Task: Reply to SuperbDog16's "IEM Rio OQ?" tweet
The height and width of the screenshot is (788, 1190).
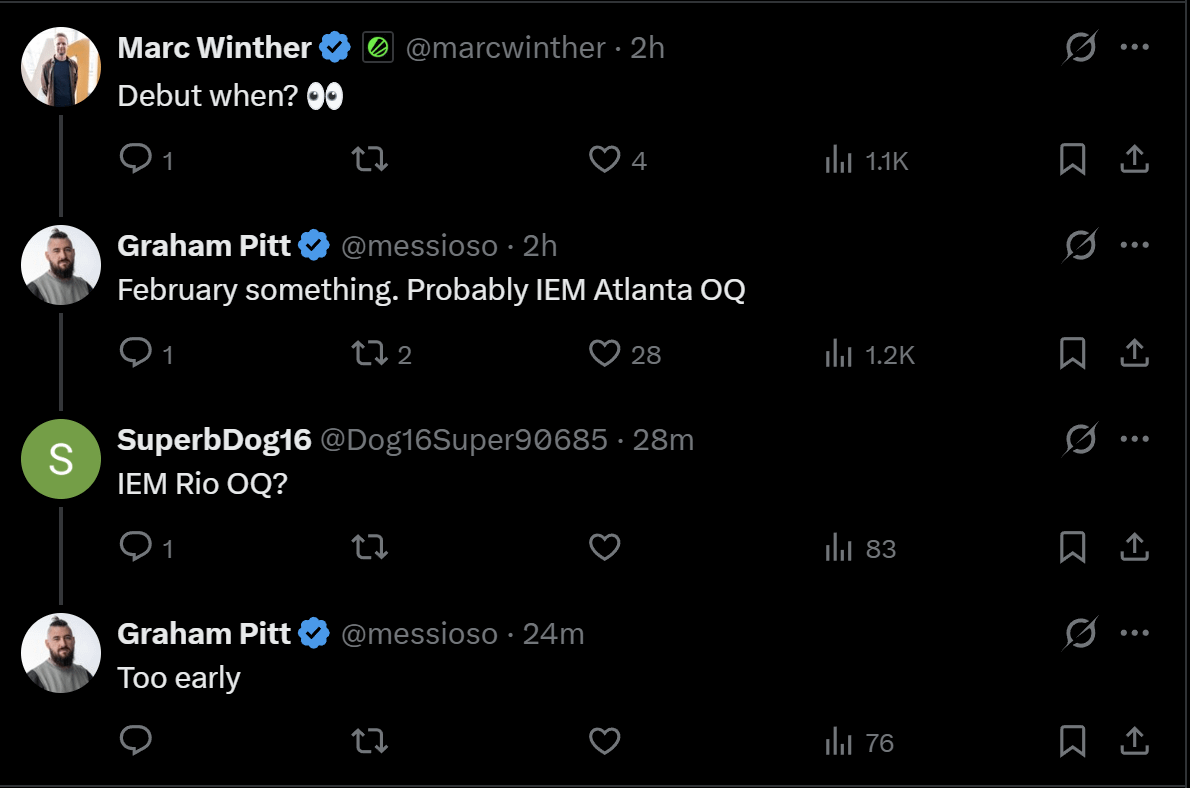Action: click(135, 548)
